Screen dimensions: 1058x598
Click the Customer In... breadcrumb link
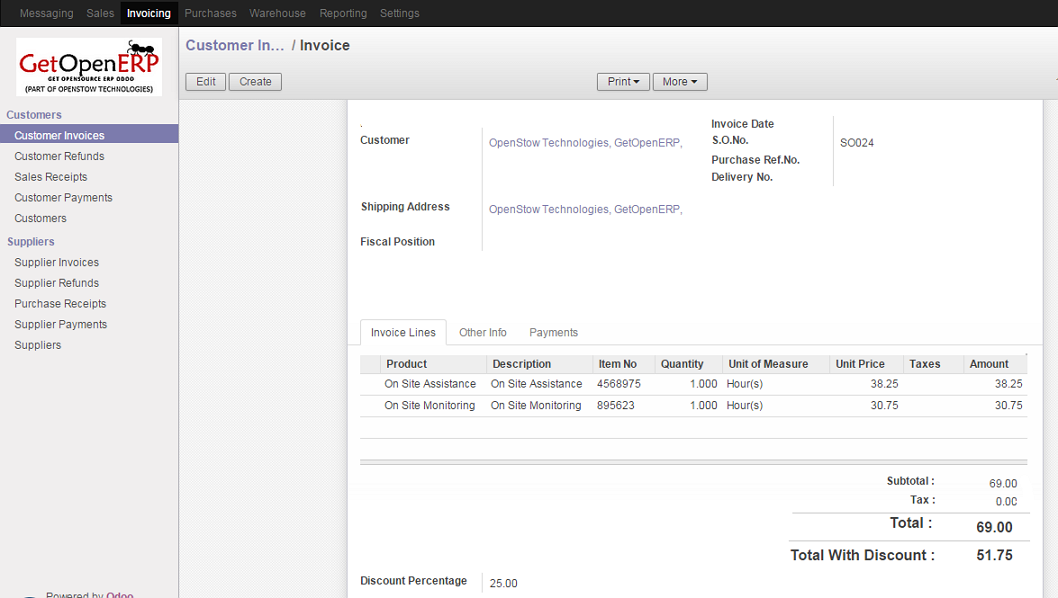point(234,45)
